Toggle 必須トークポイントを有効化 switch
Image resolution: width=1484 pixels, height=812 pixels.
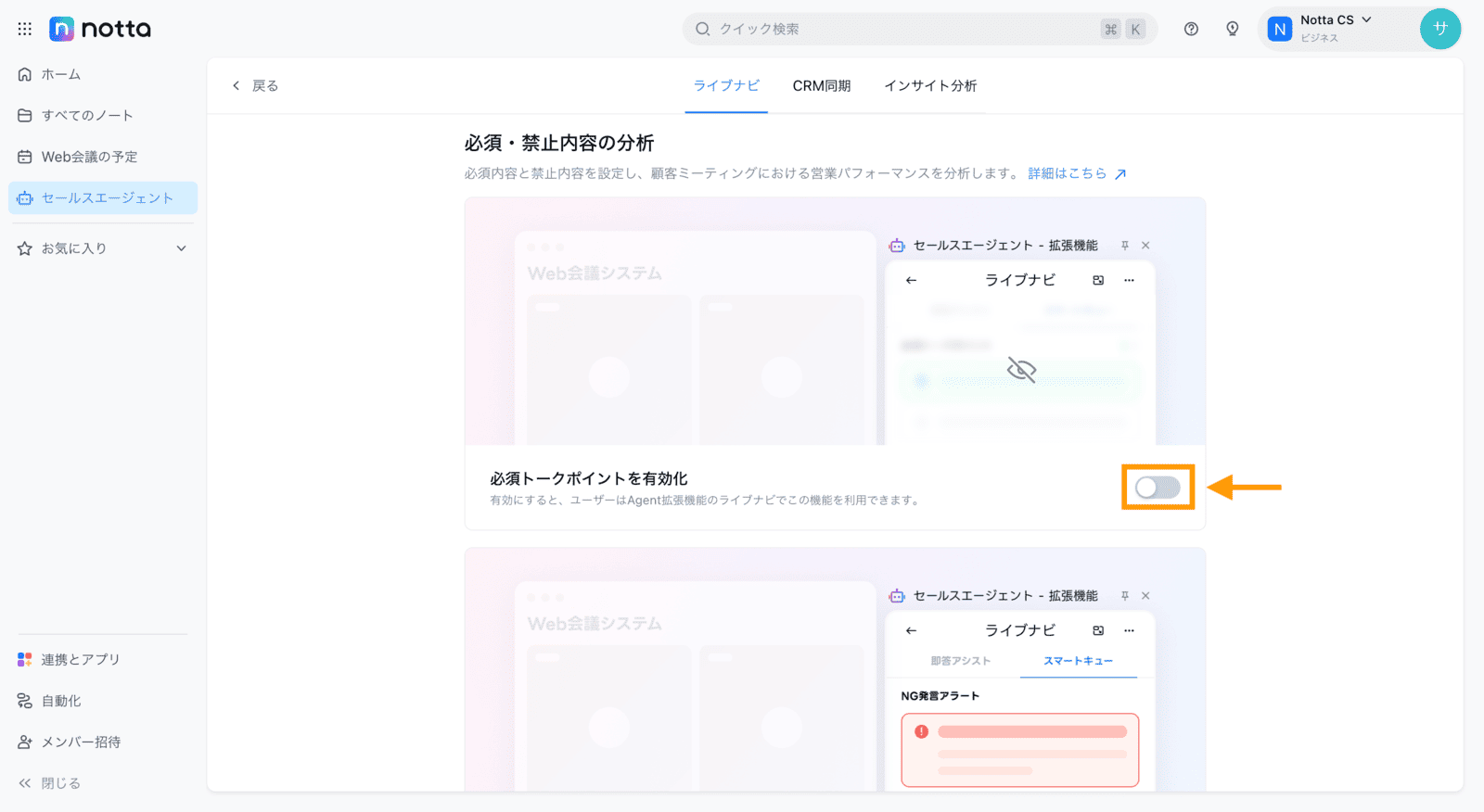pyautogui.click(x=1158, y=488)
